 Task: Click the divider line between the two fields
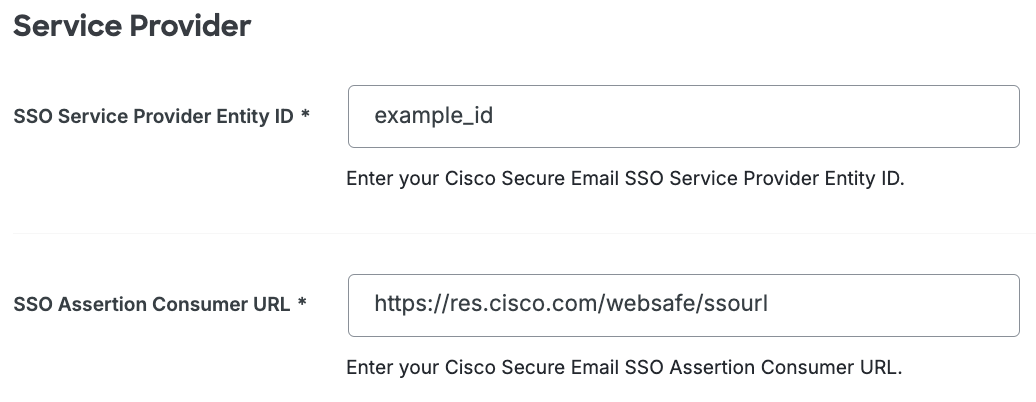click(x=518, y=234)
